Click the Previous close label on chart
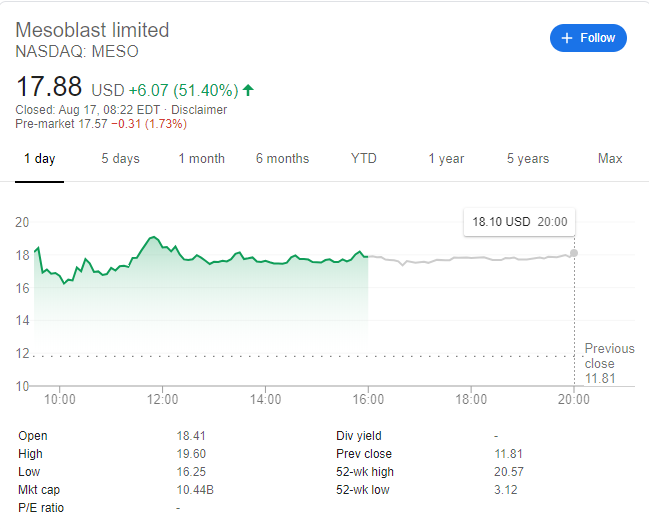 point(609,355)
